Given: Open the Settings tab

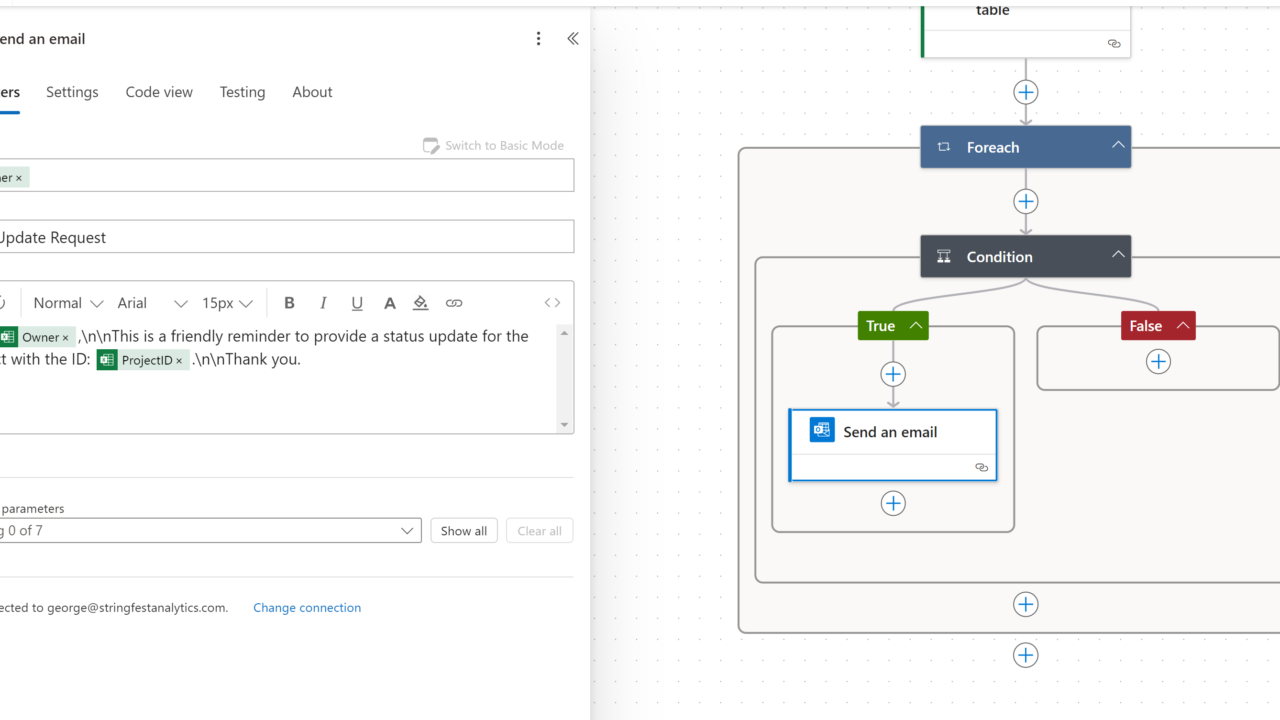Looking at the screenshot, I should pyautogui.click(x=72, y=92).
